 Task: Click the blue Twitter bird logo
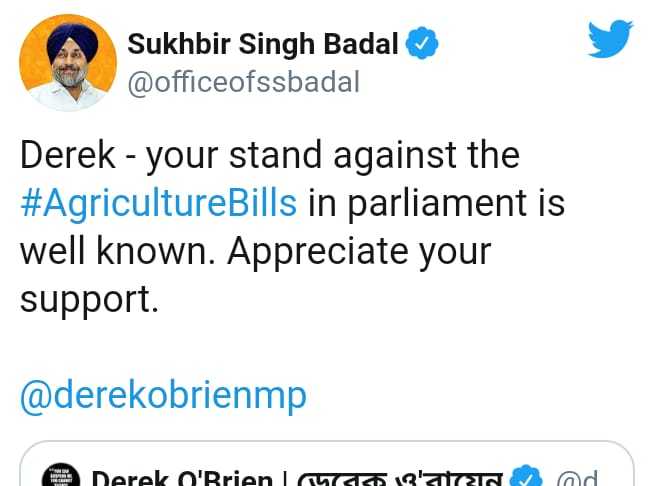click(x=610, y=38)
